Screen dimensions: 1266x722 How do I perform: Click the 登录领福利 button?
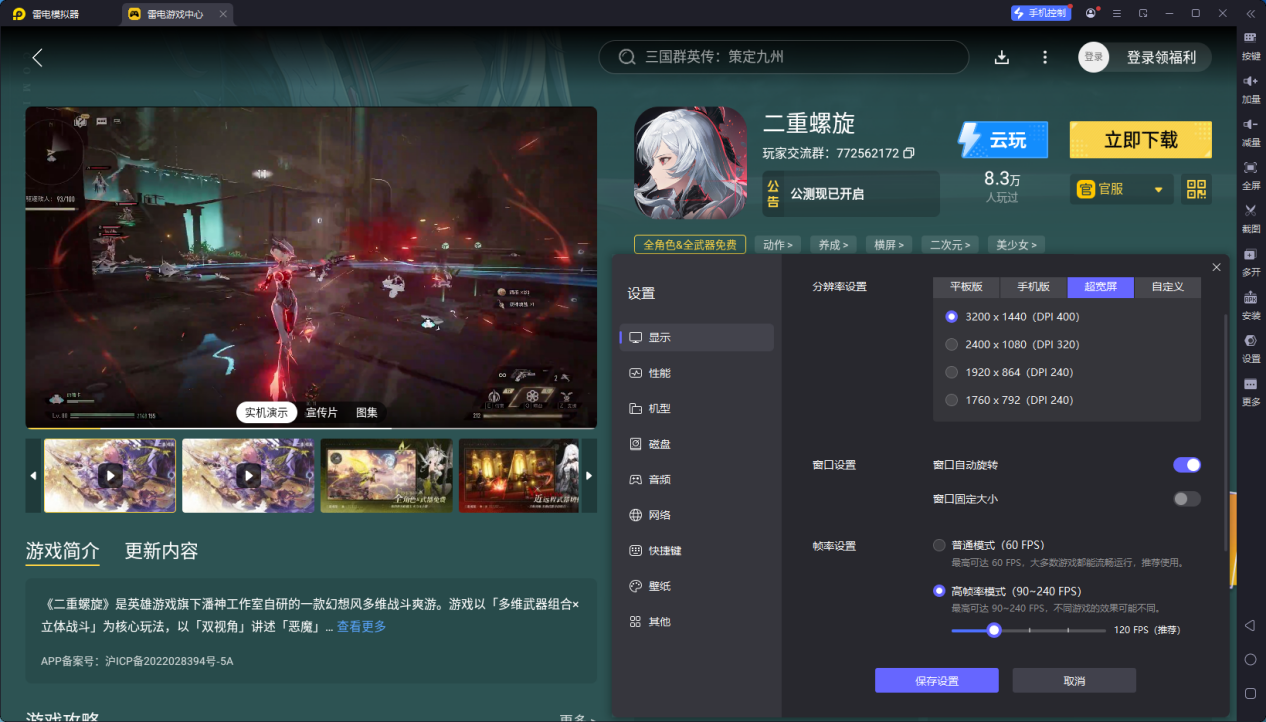pos(1161,57)
